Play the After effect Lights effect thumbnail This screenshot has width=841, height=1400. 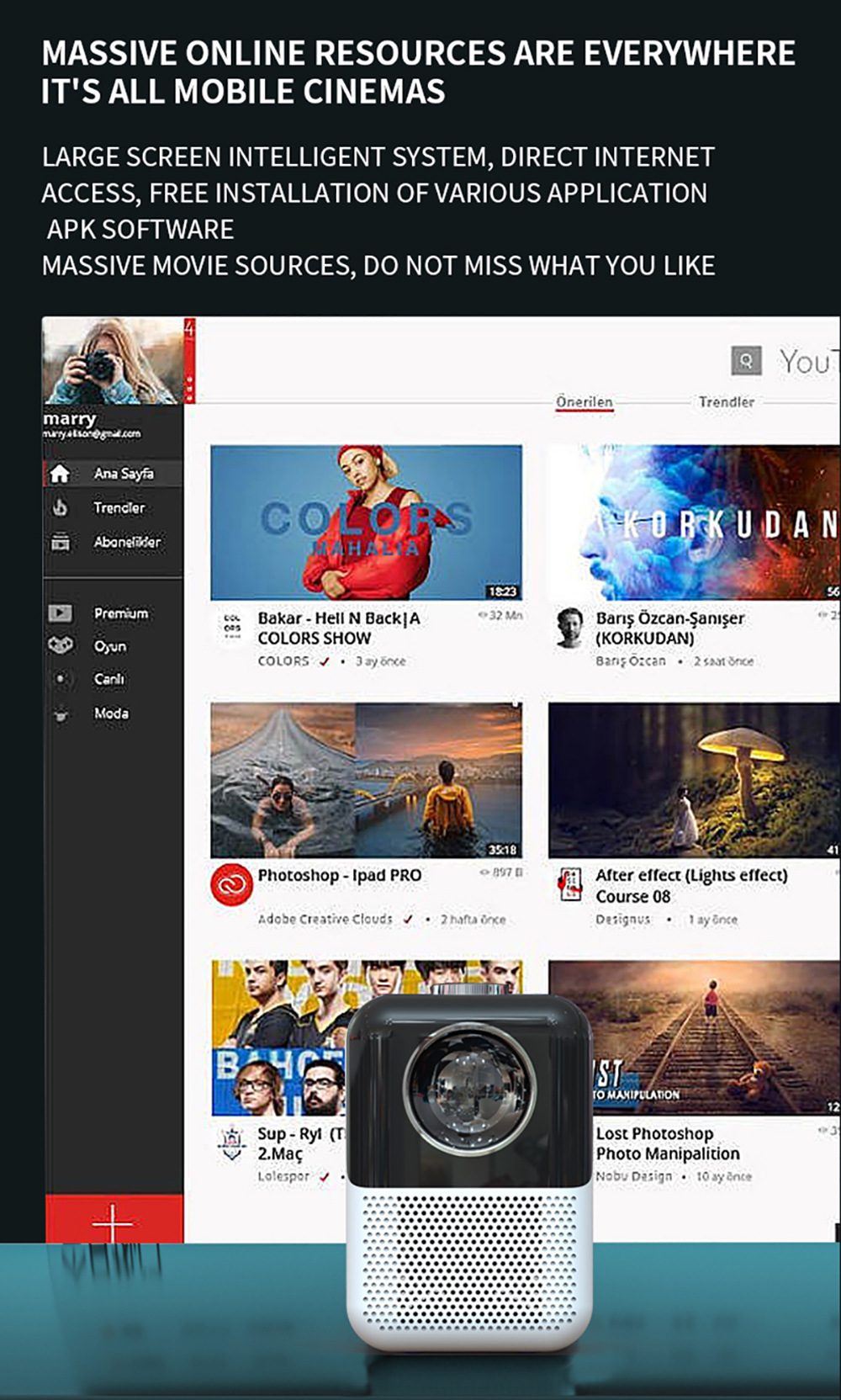click(x=694, y=780)
